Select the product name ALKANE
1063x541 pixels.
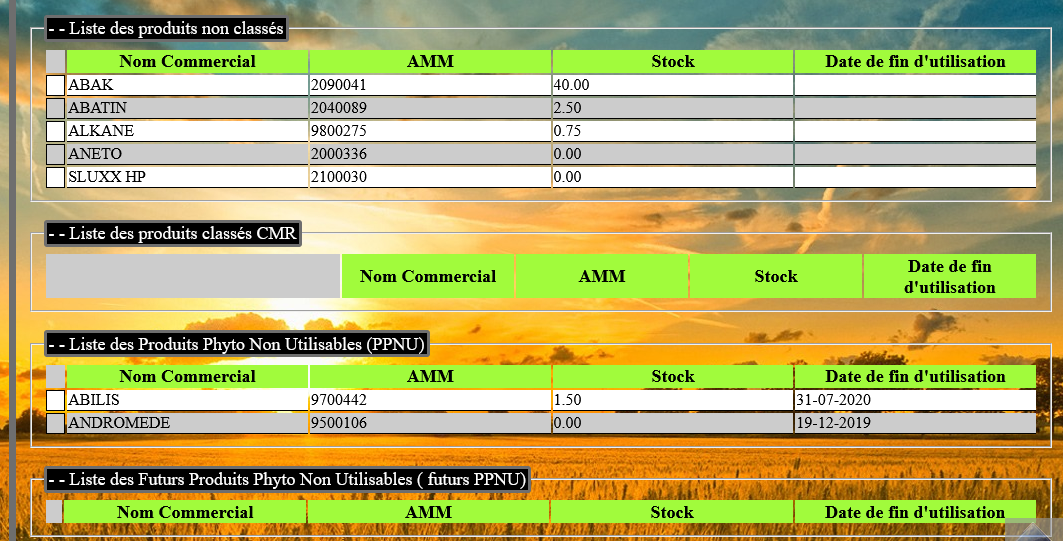click(101, 131)
